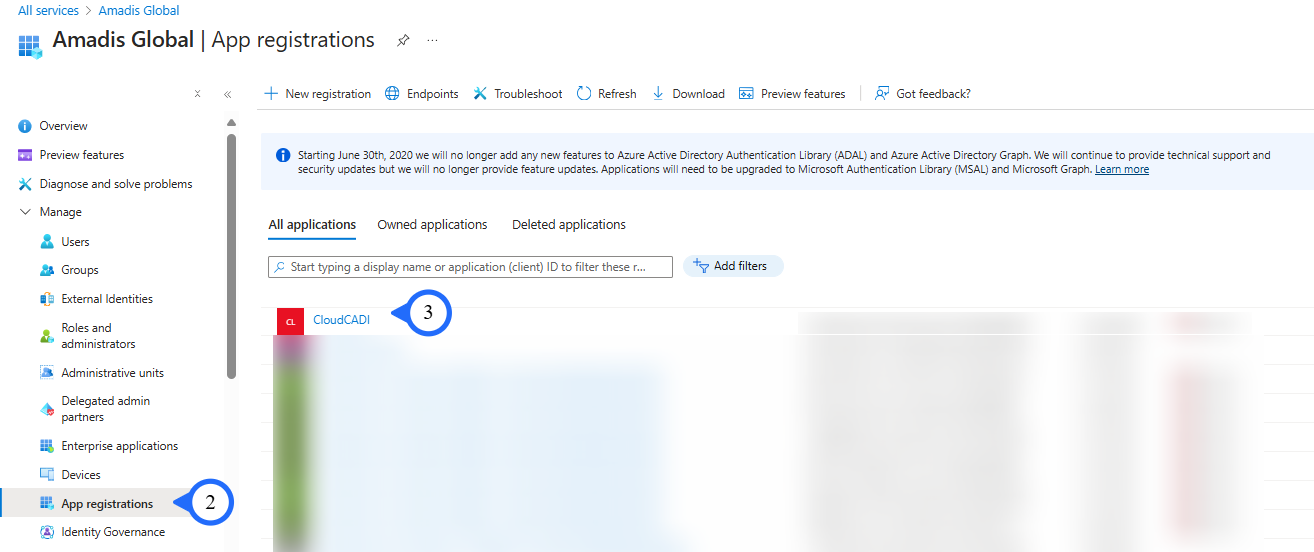Click the Identity Governance icon
Viewport: 1314px width, 552px height.
[x=46, y=532]
